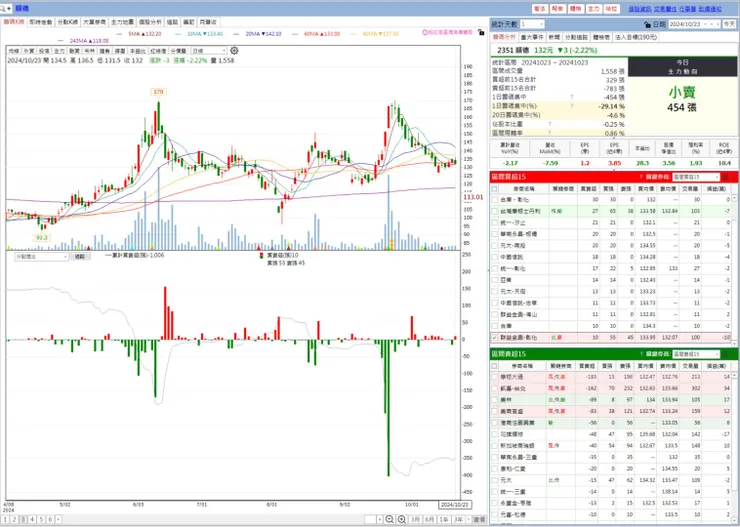Zoom out the chart with the minus magnifier
Viewport: 740px width, 527px height.
point(389,519)
